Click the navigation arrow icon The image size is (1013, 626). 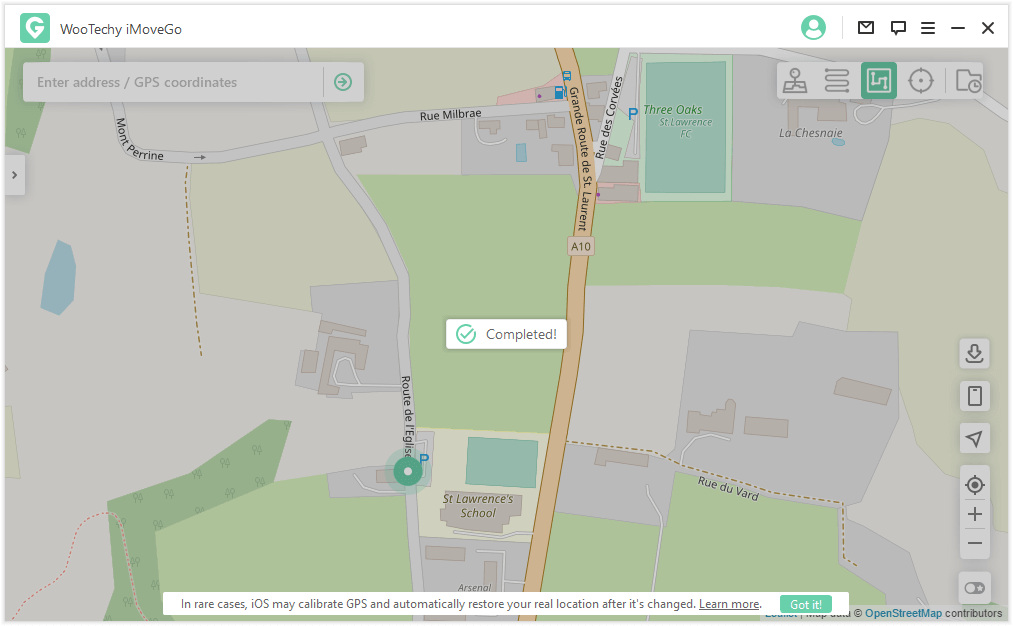pyautogui.click(x=974, y=438)
